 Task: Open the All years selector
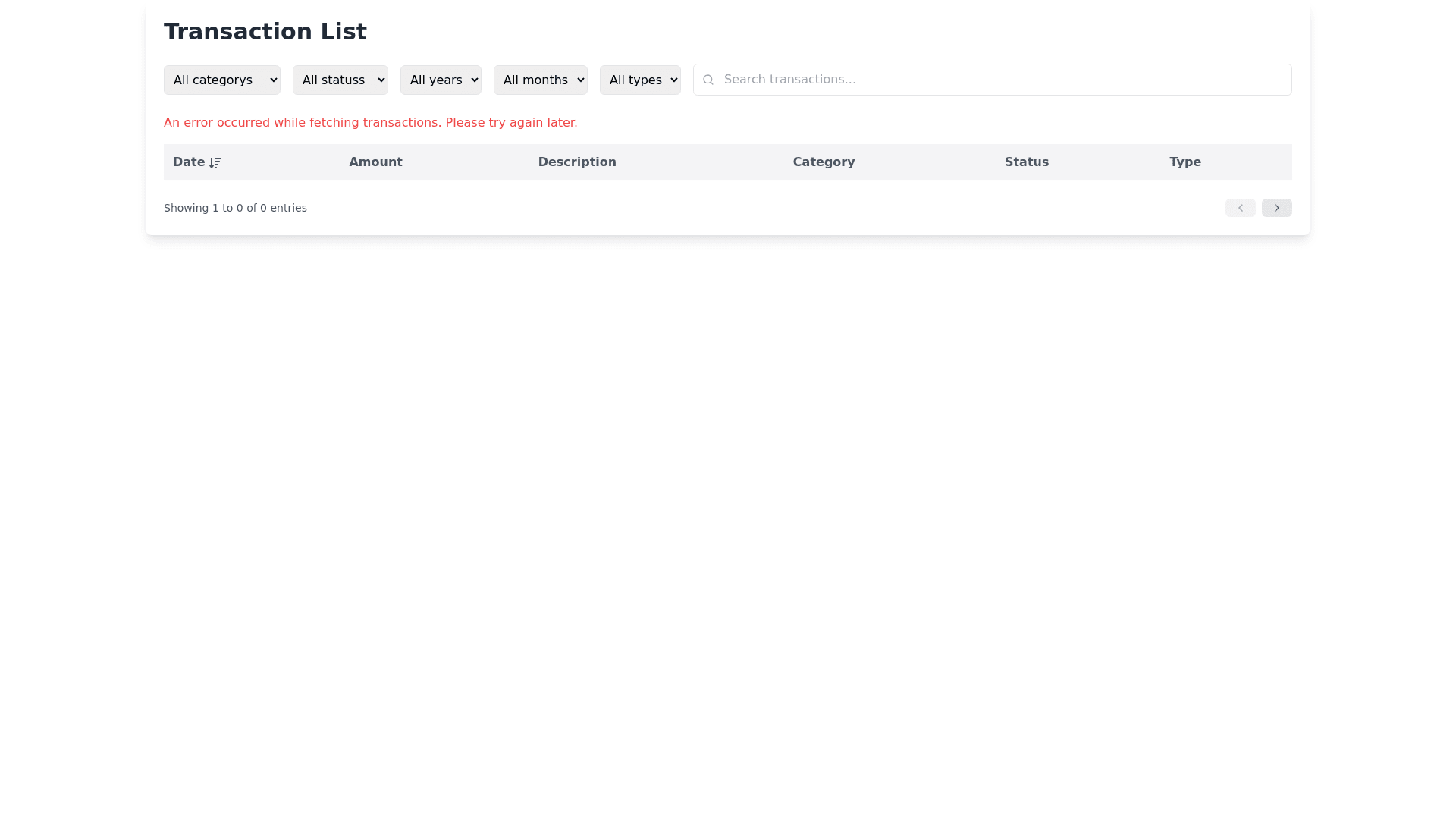tap(440, 80)
